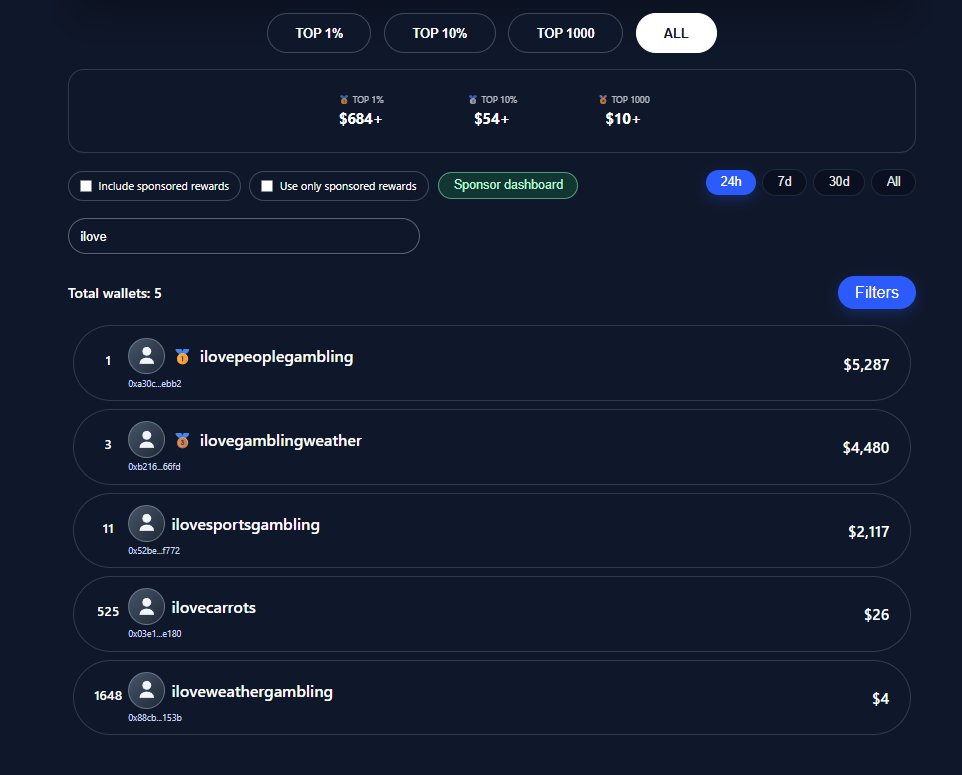Click the $4 amount
The image size is (962, 775).
[880, 698]
